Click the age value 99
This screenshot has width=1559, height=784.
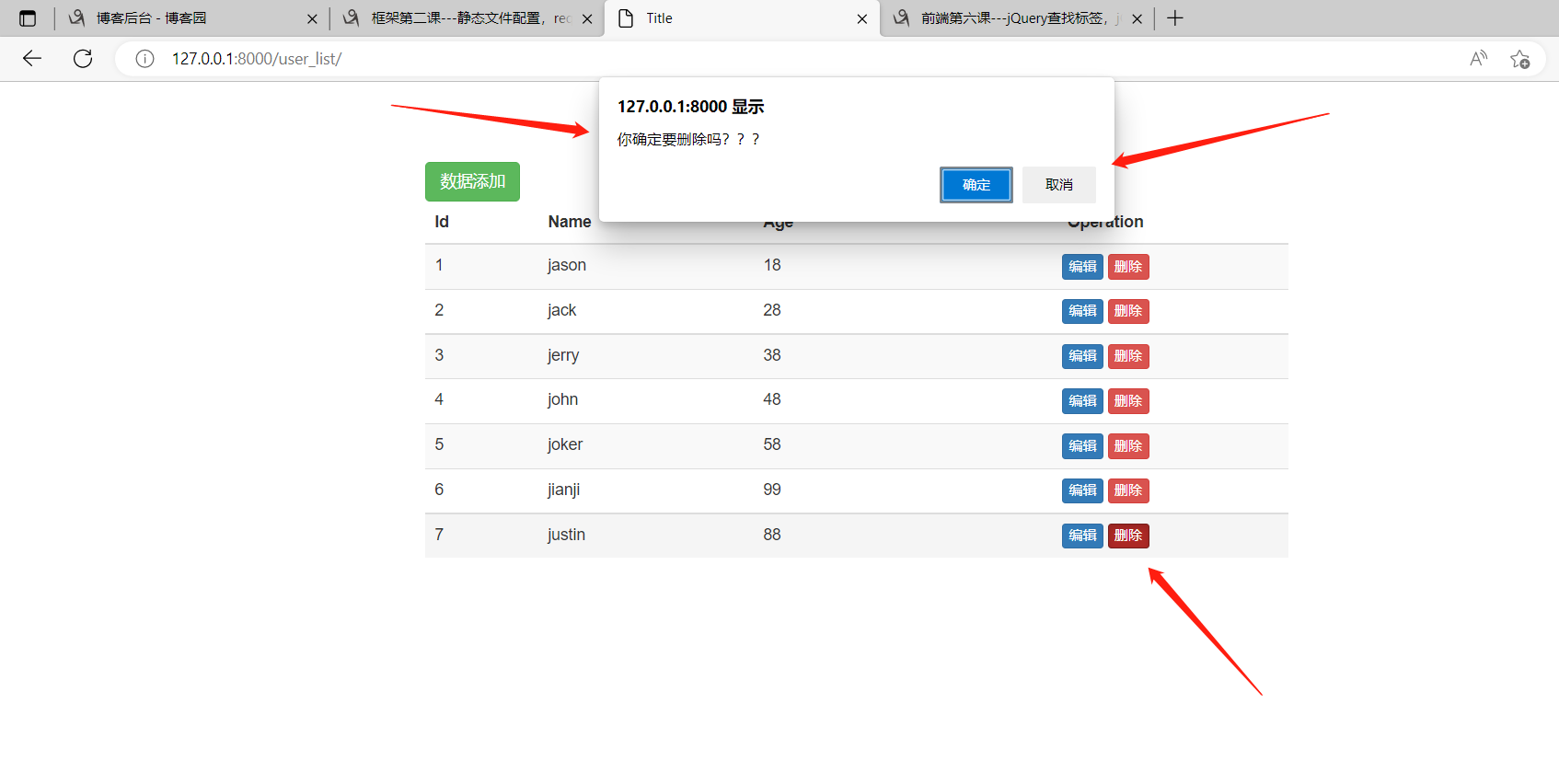[x=772, y=490]
